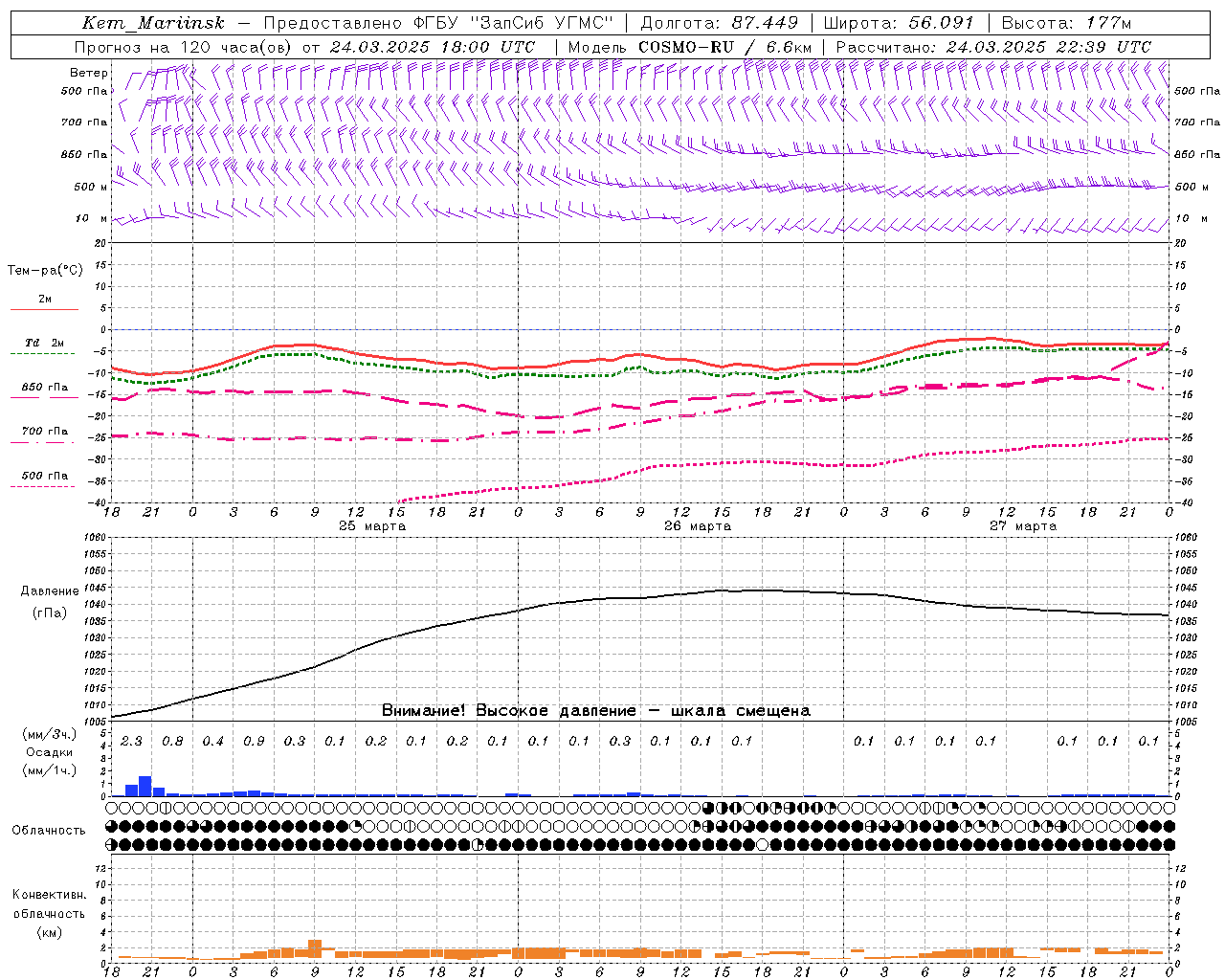Click the (мм/3ч.) precipitation unit label
The image size is (1225, 980).
[48, 734]
